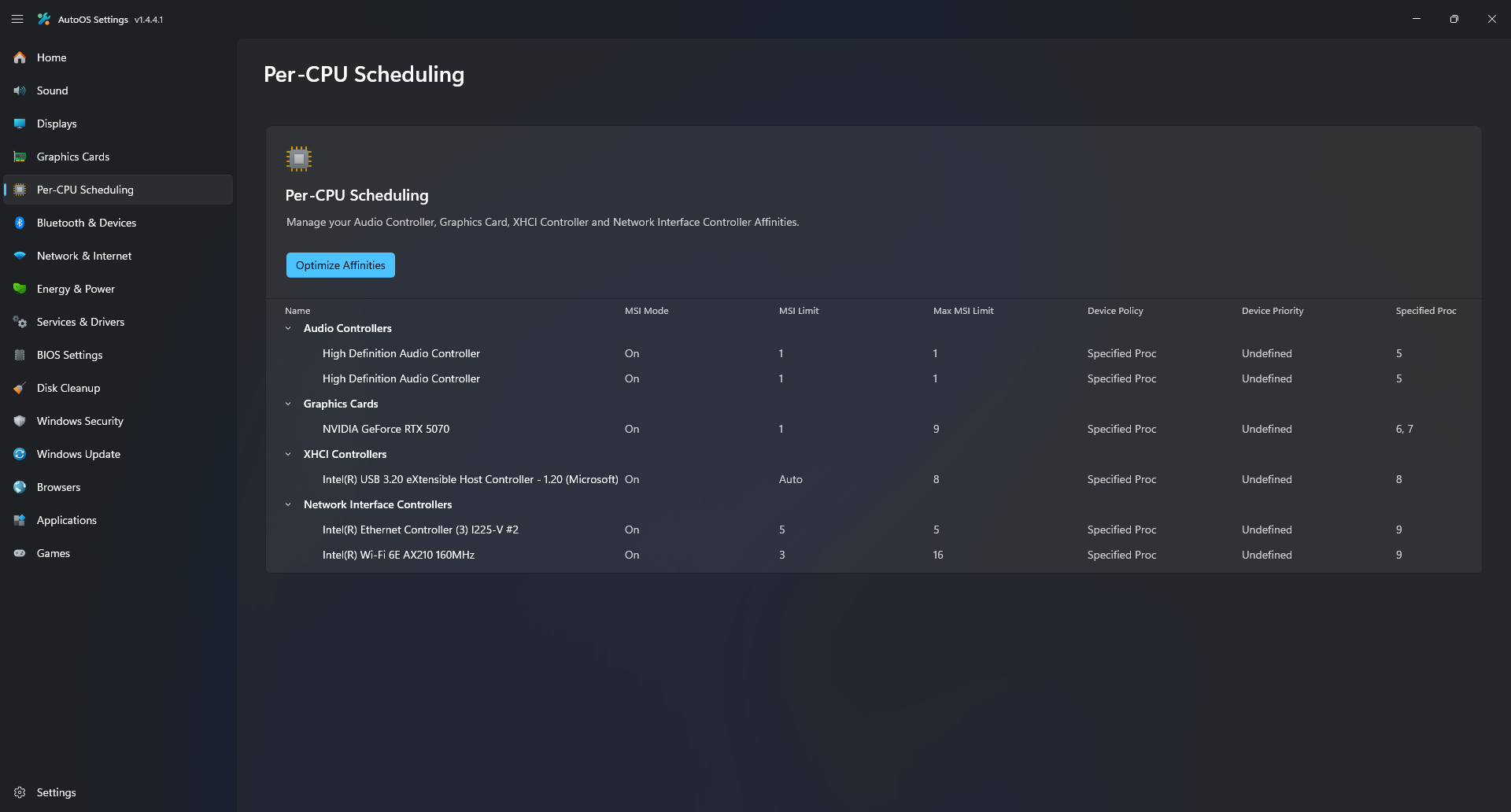Open Disk Cleanup page
The height and width of the screenshot is (812, 1511).
(x=118, y=388)
